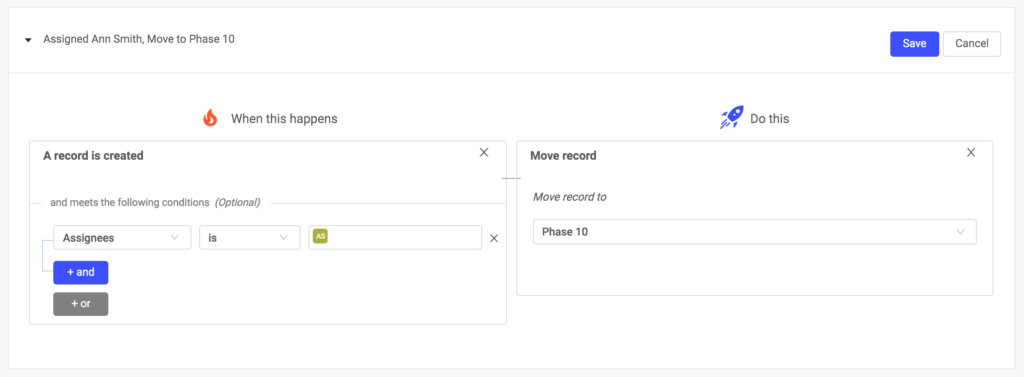Remove the A record is created trigger
This screenshot has height=377, width=1024.
[484, 152]
